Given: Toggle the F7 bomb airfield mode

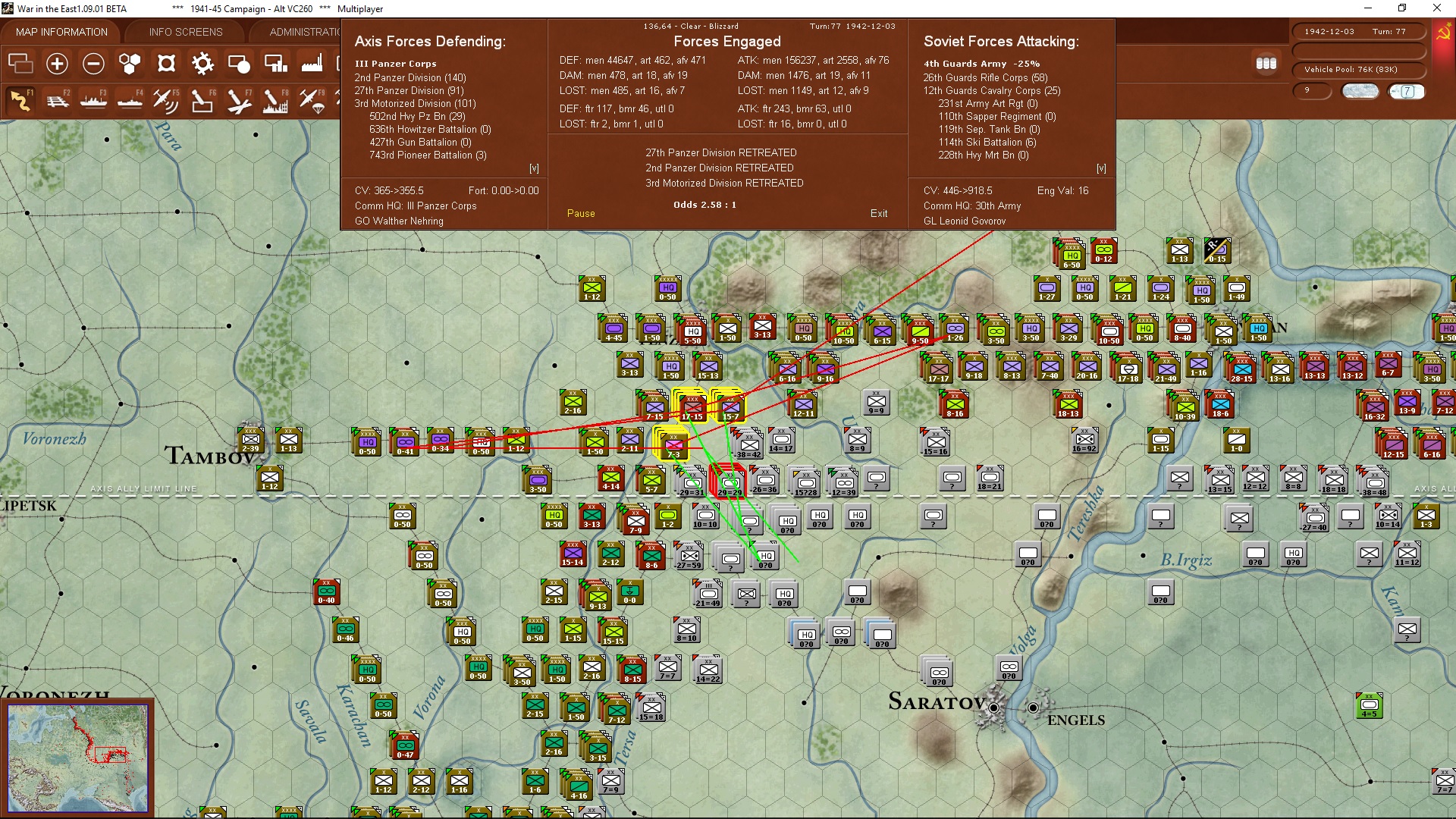Looking at the screenshot, I should click(x=239, y=101).
